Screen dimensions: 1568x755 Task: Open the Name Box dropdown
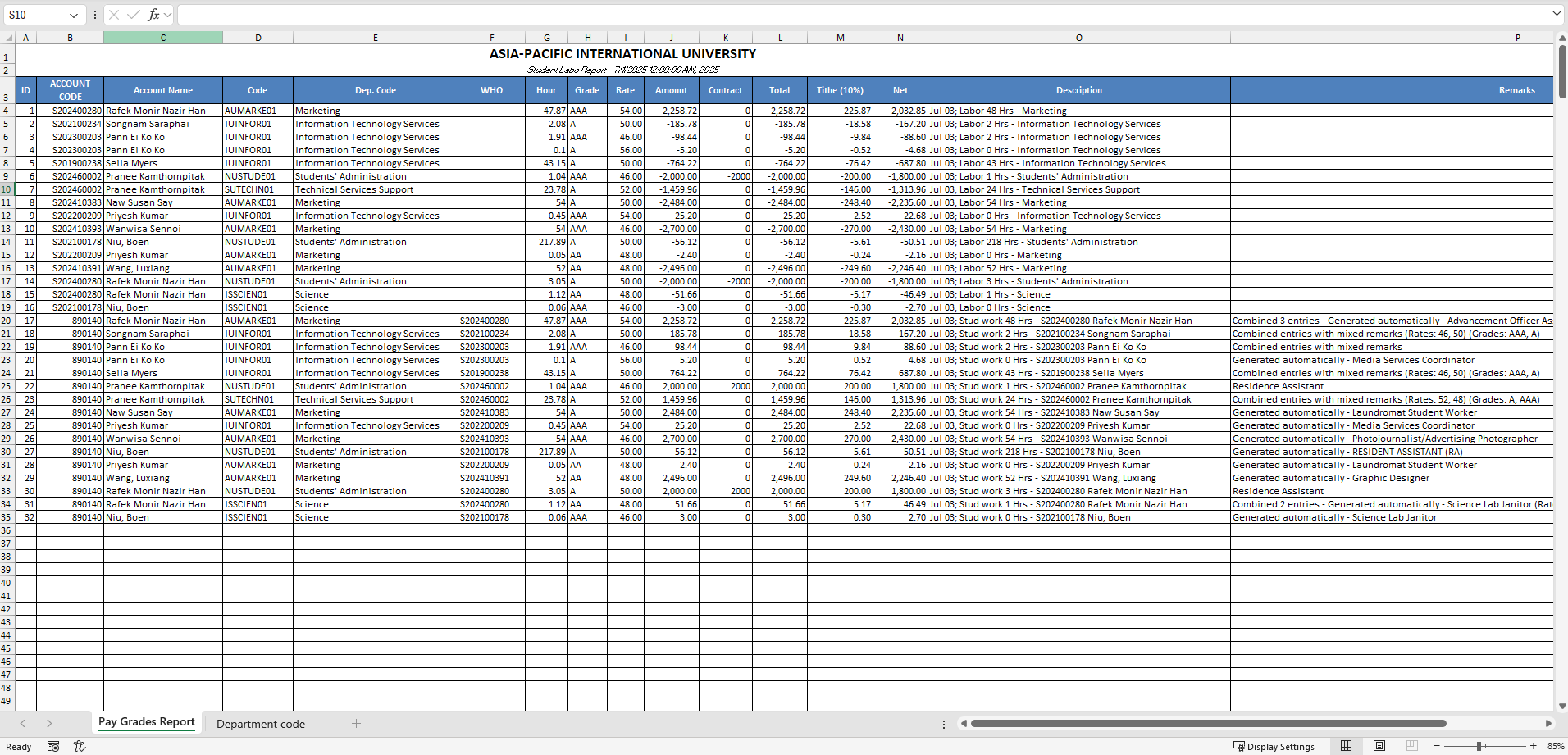pos(73,15)
